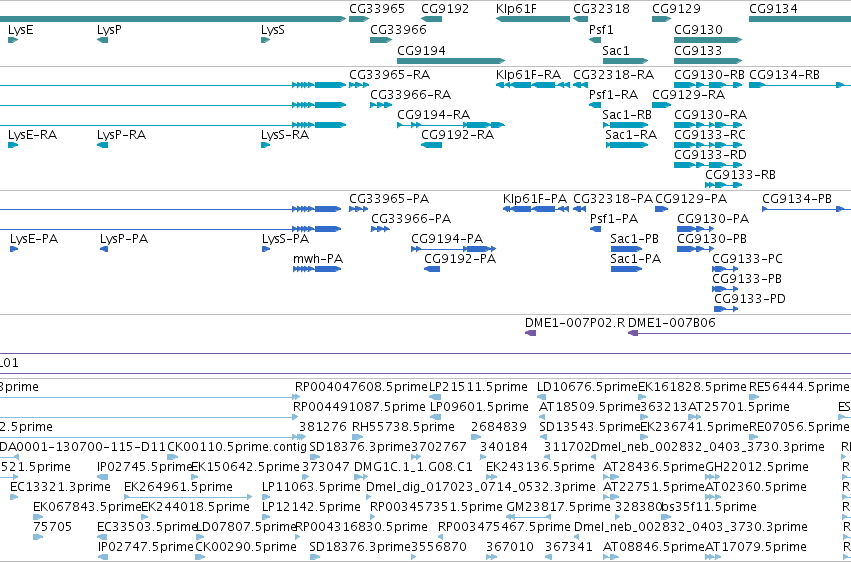Click EST LP21511.5prime
This screenshot has width=851, height=562.
tap(478, 387)
